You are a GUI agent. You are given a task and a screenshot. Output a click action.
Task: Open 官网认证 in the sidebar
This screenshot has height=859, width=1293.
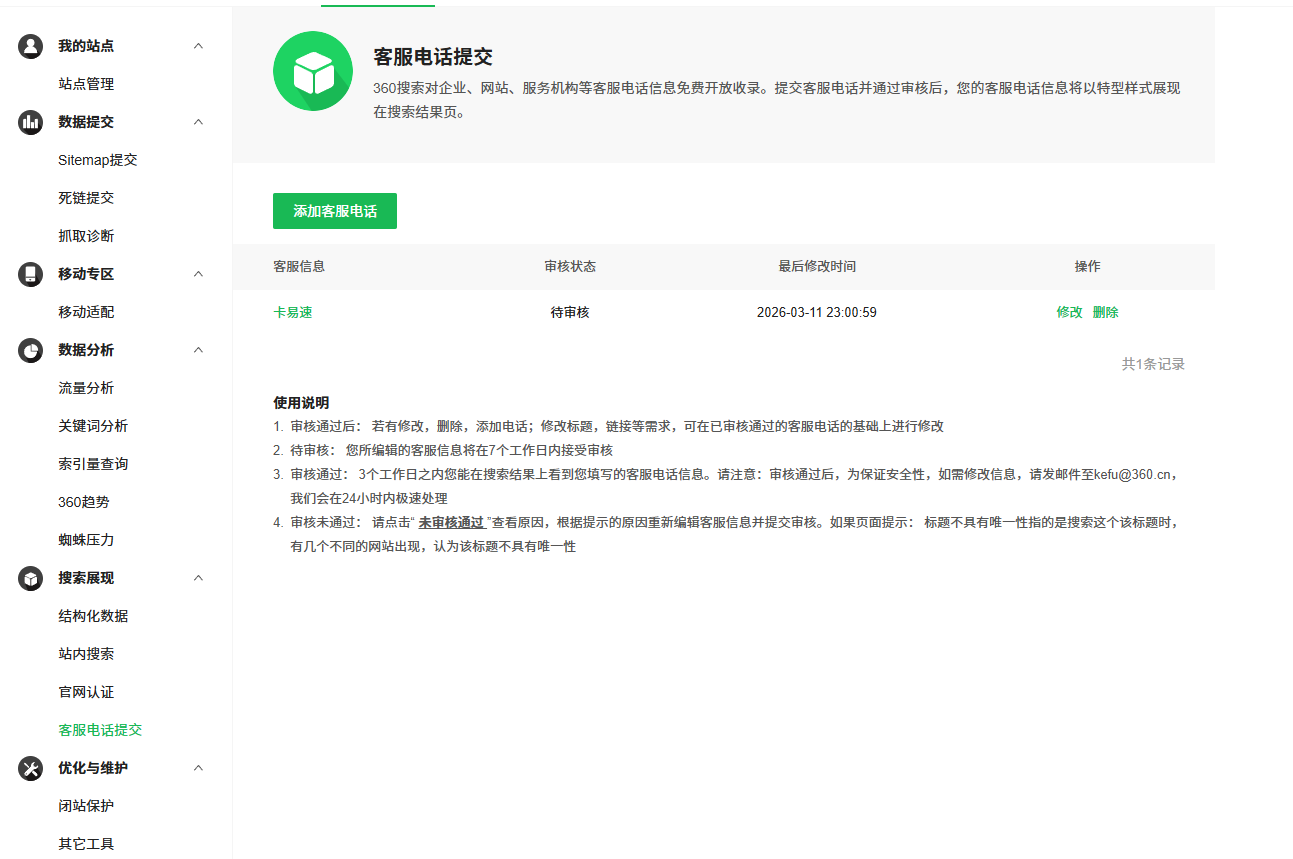(86, 692)
